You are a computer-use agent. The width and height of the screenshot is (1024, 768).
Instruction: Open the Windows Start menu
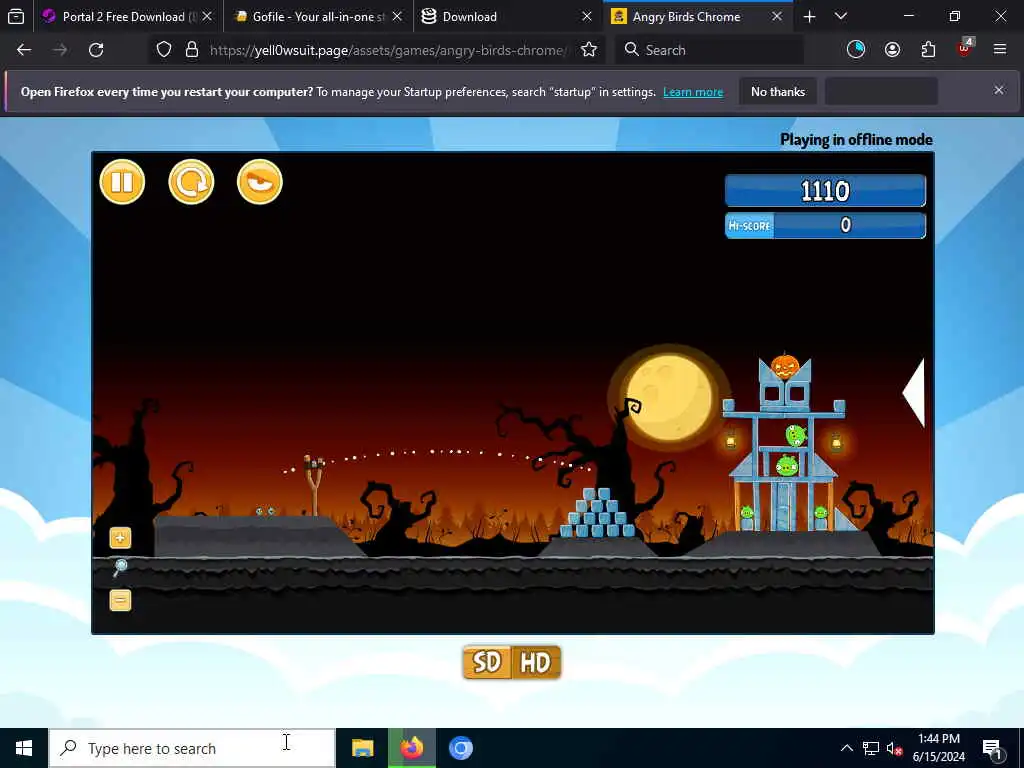(24, 748)
